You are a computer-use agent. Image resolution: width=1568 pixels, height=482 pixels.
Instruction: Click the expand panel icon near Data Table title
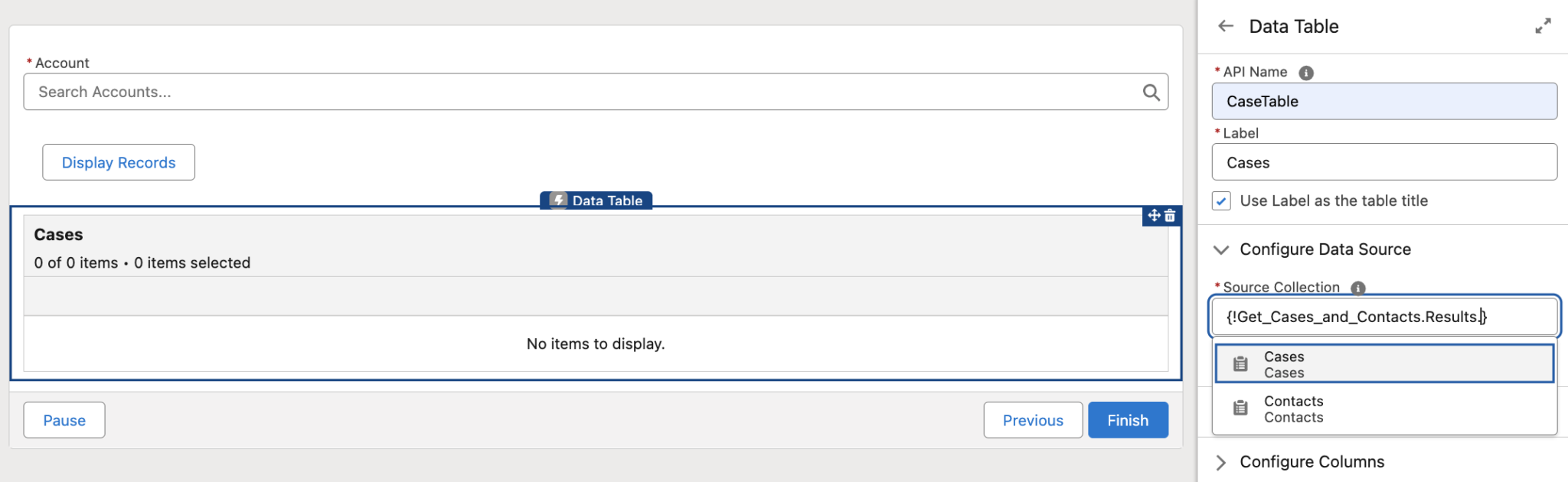tap(1543, 25)
